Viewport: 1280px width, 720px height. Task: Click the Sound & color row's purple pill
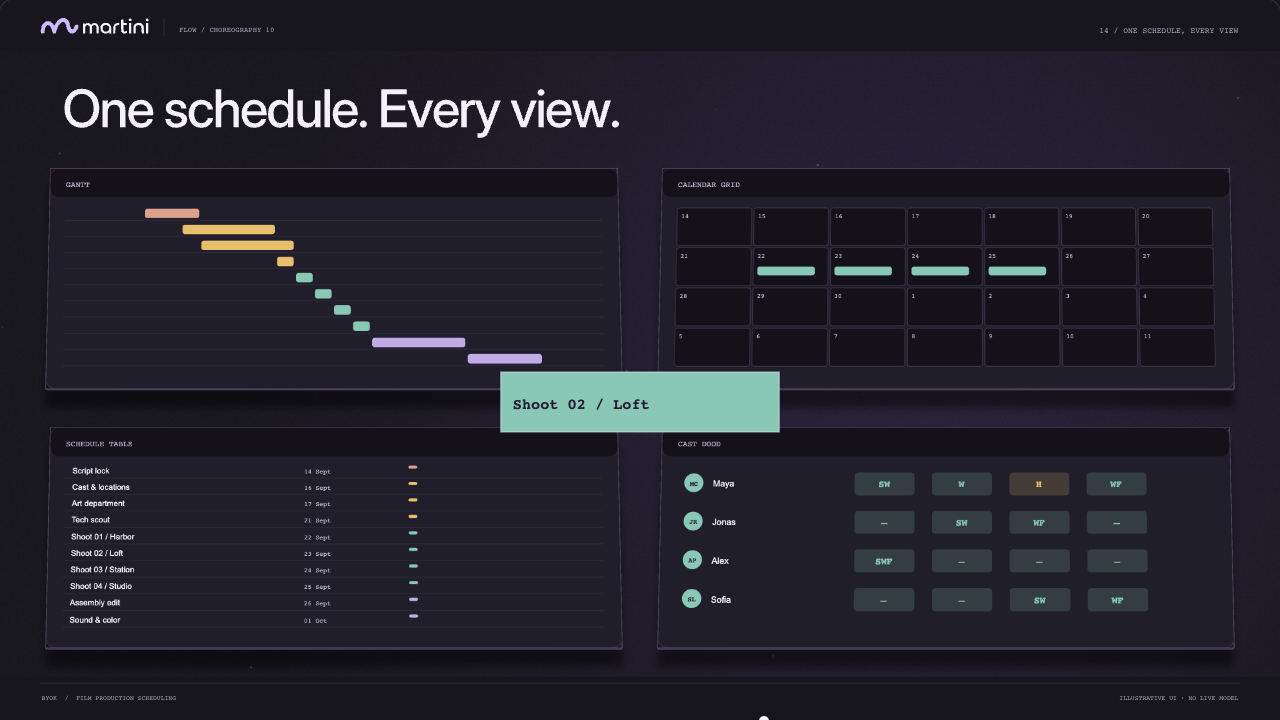[414, 616]
